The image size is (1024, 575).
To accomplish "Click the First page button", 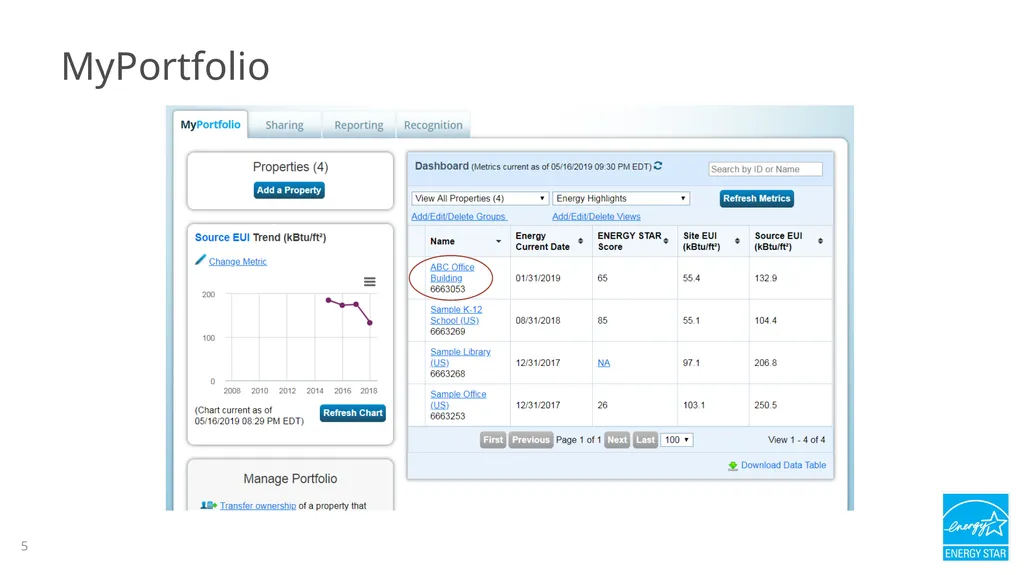I will tap(493, 440).
